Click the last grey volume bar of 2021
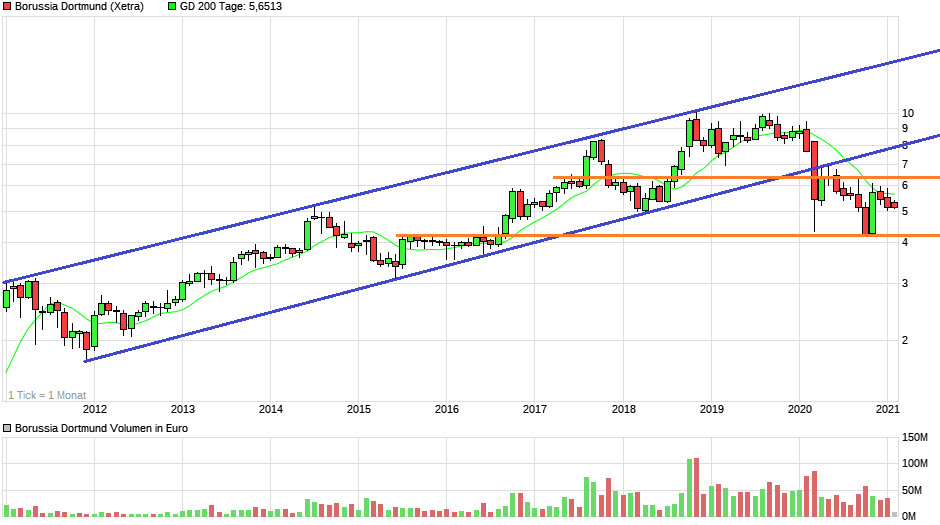The height and width of the screenshot is (525, 940). 894,514
